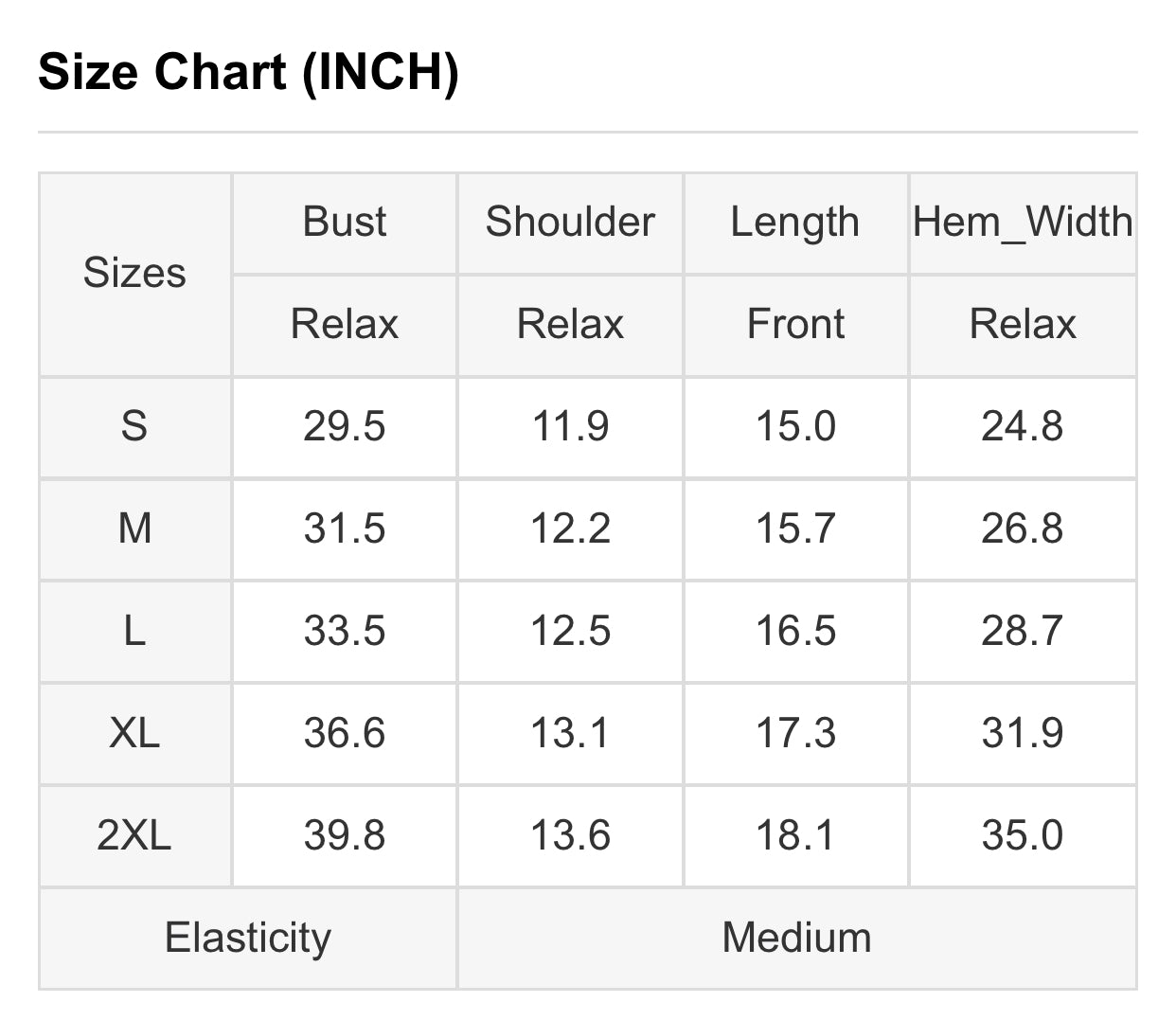Select the L size row label
Screen dimensions: 1176x1020
point(134,631)
